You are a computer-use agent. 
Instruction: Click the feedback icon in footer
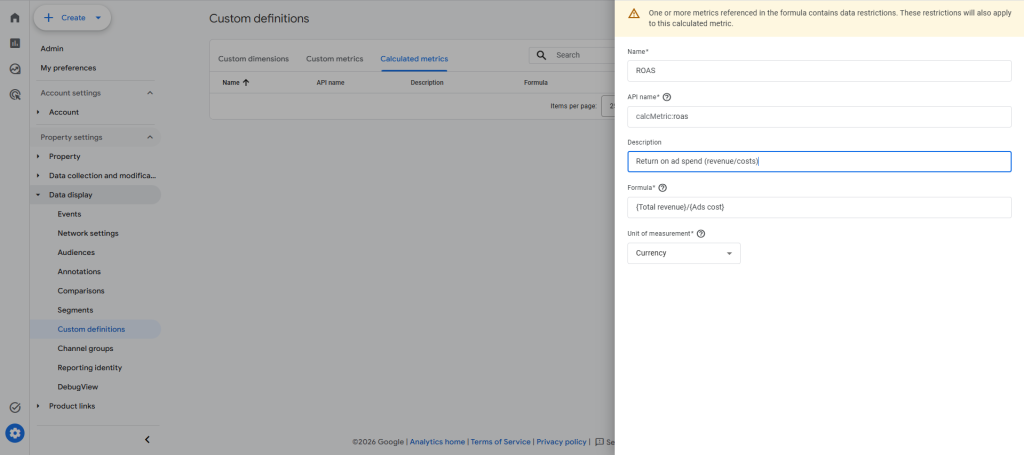[x=600, y=442]
